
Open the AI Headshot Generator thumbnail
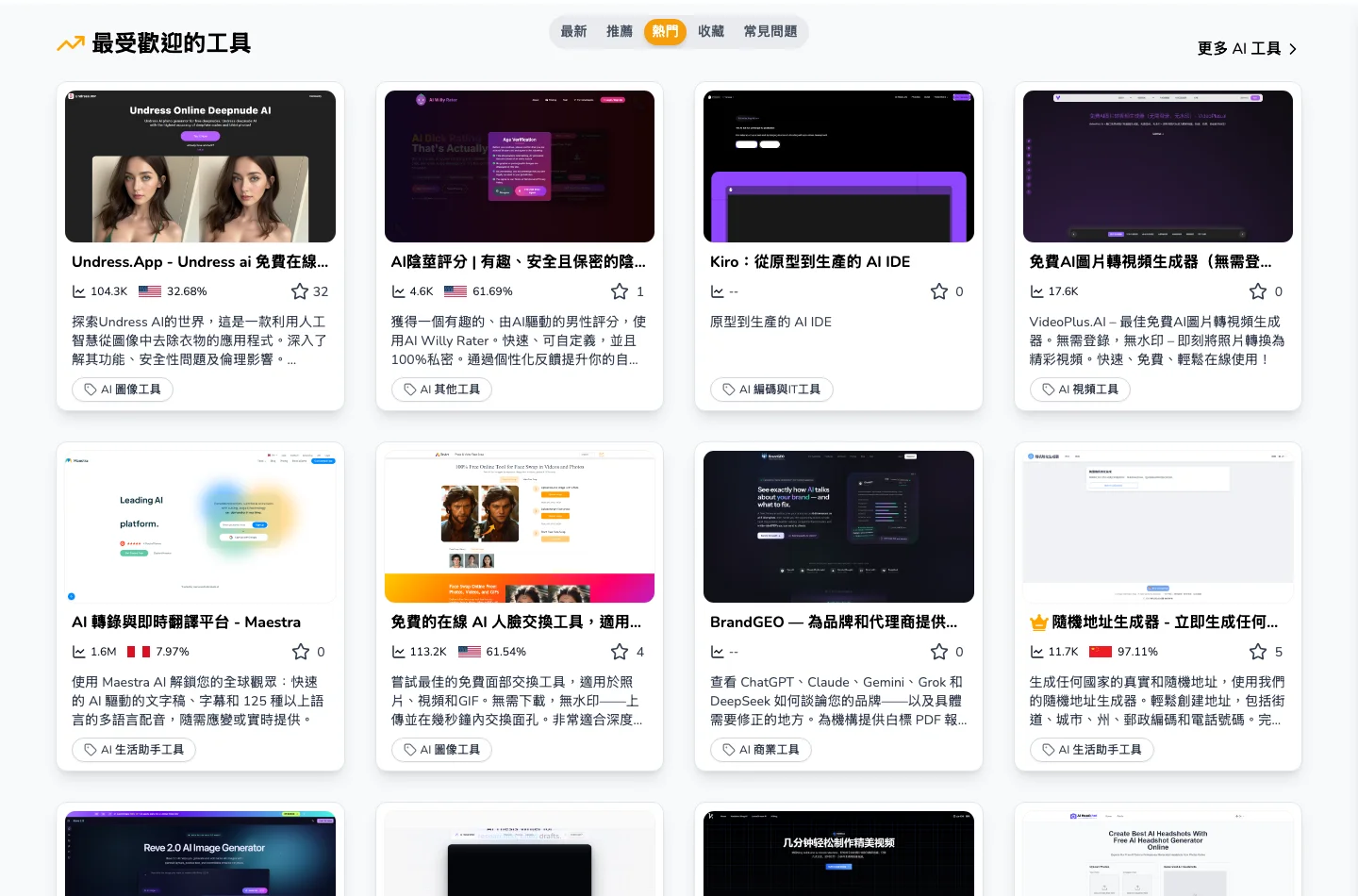[1158, 854]
